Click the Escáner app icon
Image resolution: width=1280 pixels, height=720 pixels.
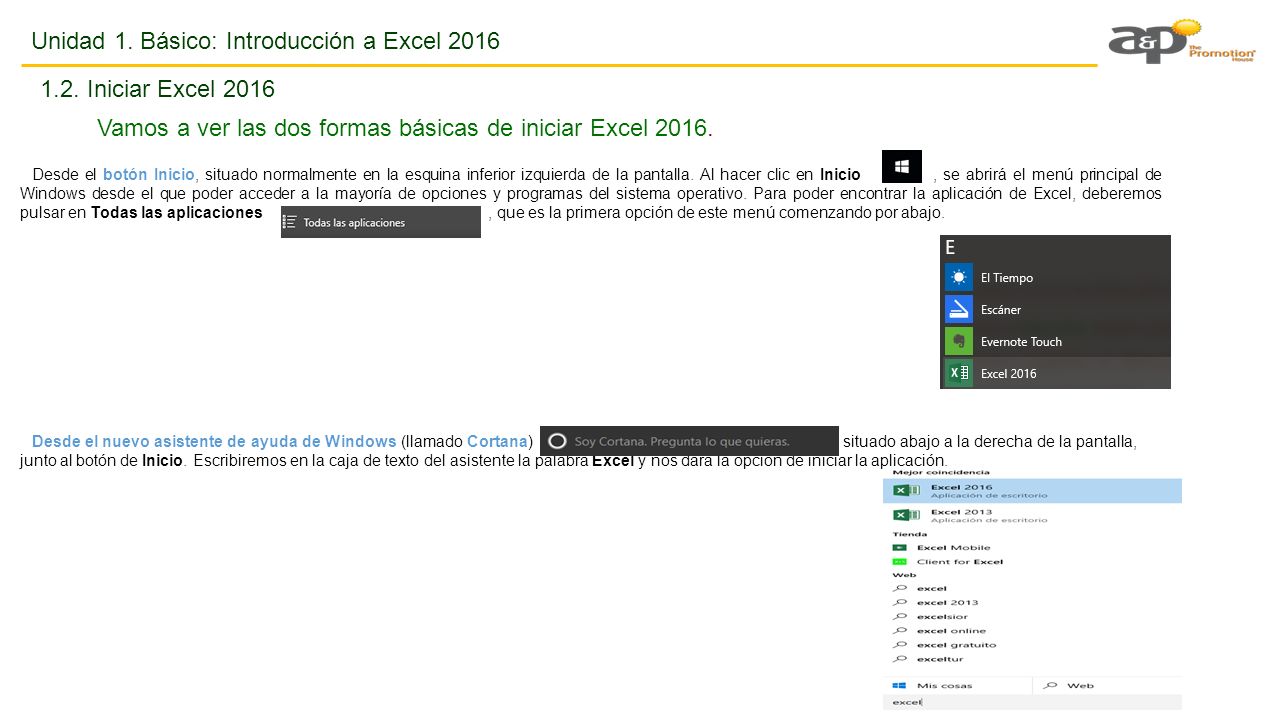tap(959, 309)
